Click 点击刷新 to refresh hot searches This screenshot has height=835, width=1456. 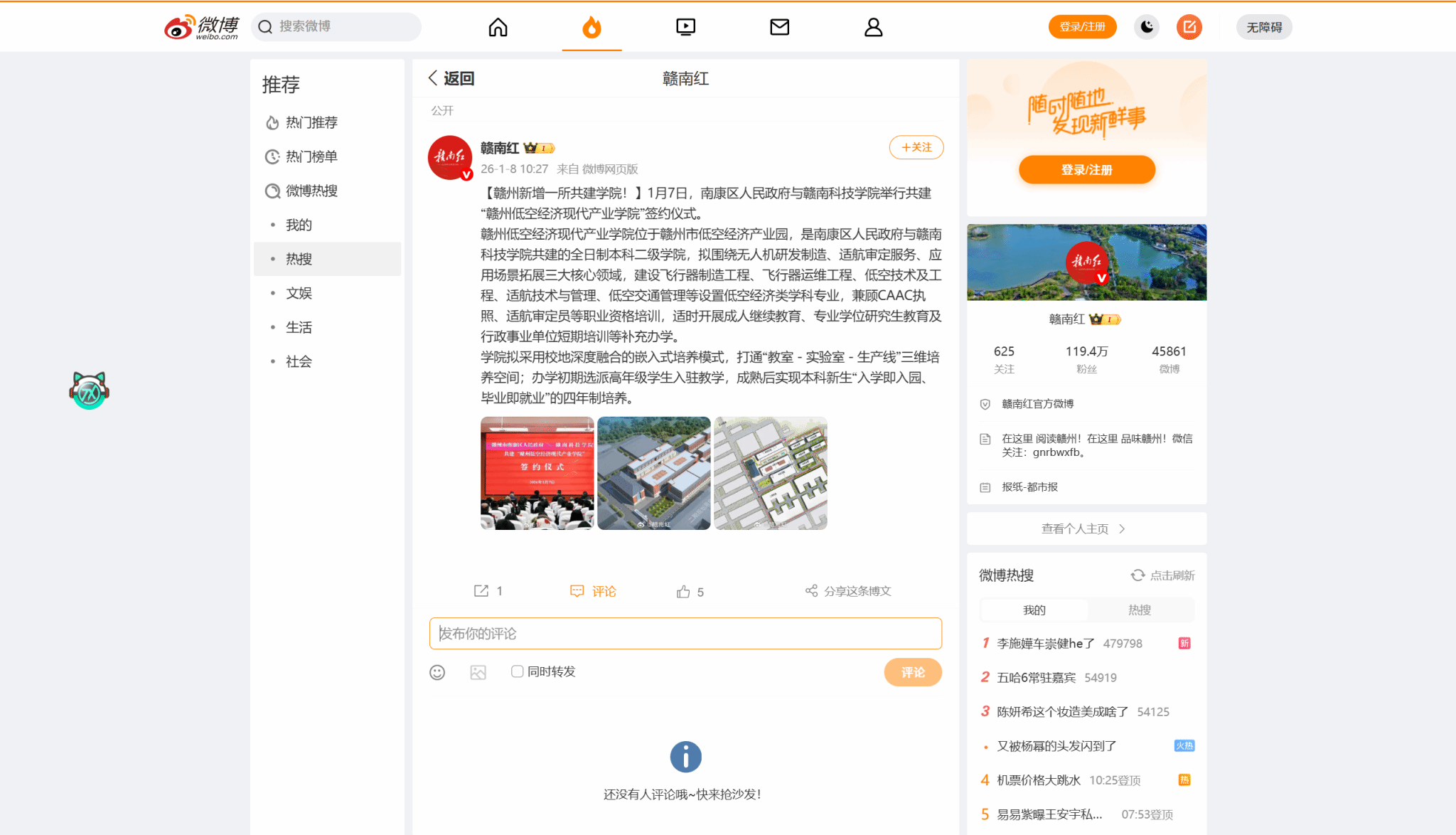[x=1162, y=575]
